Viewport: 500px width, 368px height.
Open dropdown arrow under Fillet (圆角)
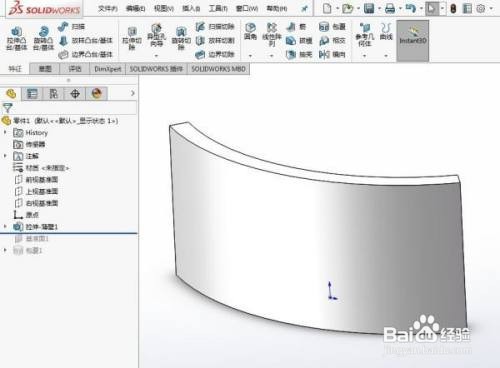(250, 56)
